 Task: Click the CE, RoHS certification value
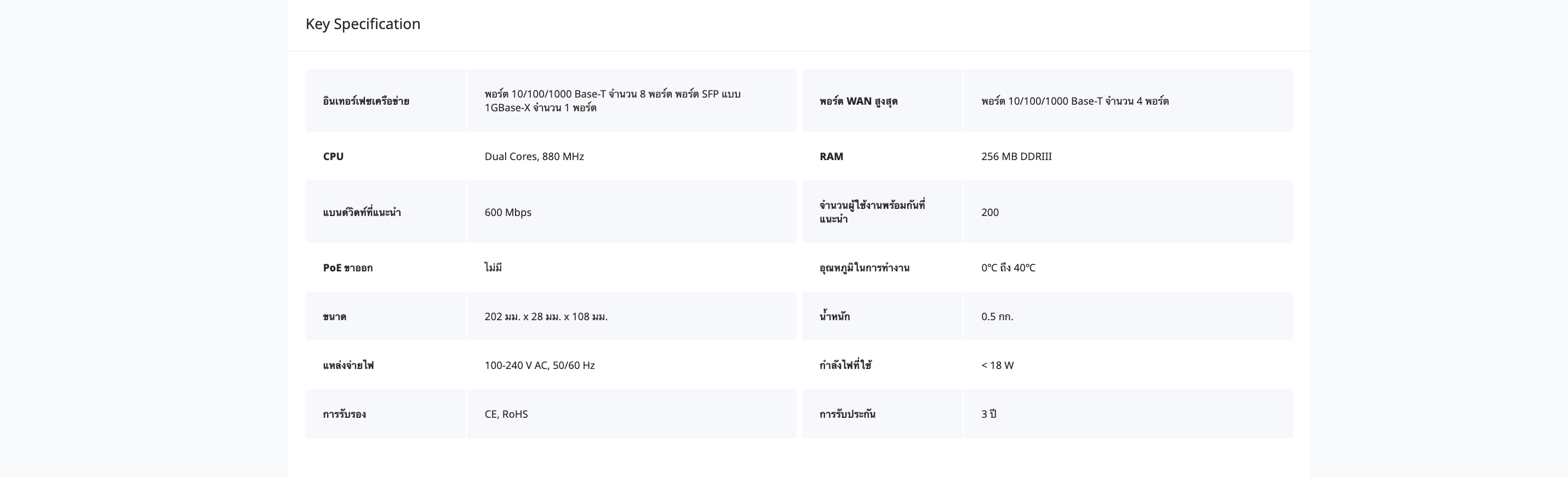pos(506,414)
